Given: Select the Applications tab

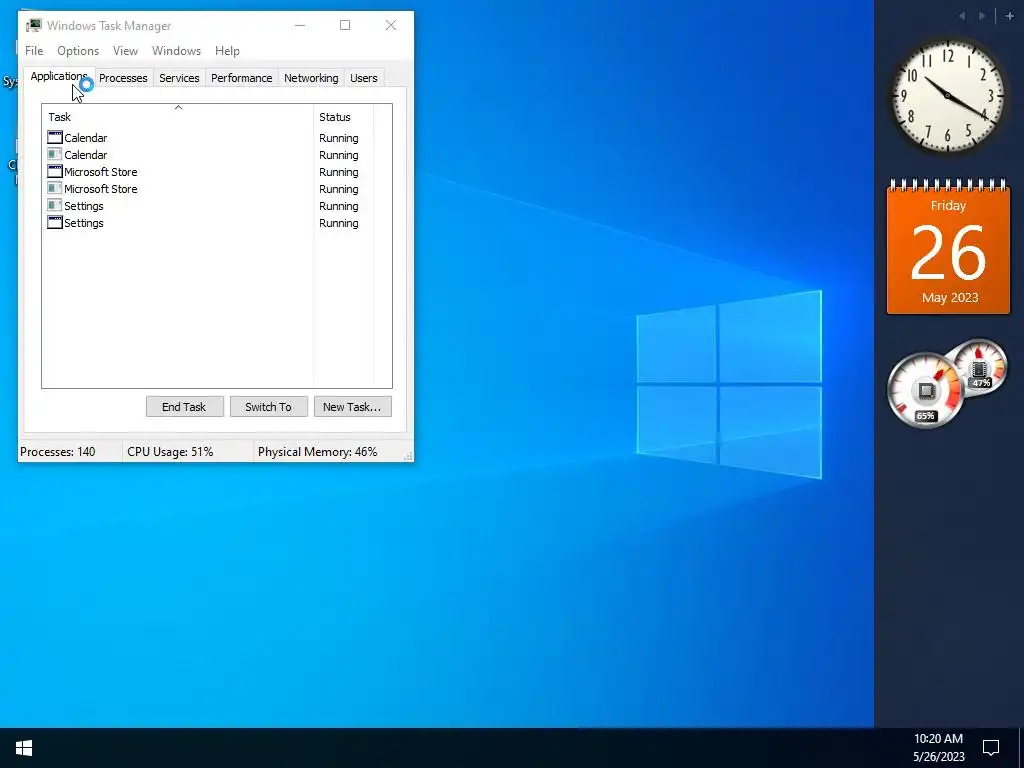Looking at the screenshot, I should coord(59,76).
